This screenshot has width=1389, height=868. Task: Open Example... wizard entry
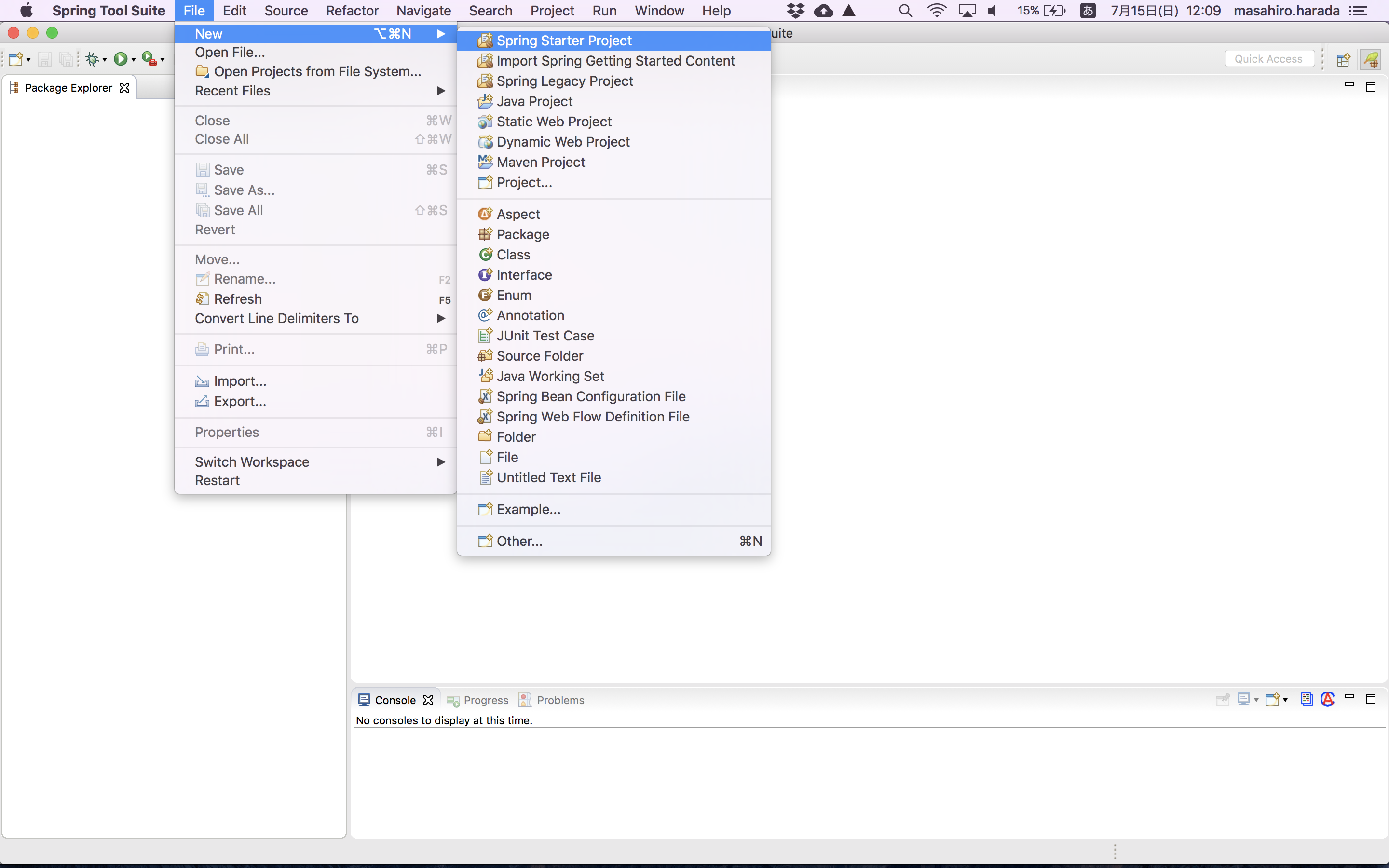pyautogui.click(x=613, y=509)
